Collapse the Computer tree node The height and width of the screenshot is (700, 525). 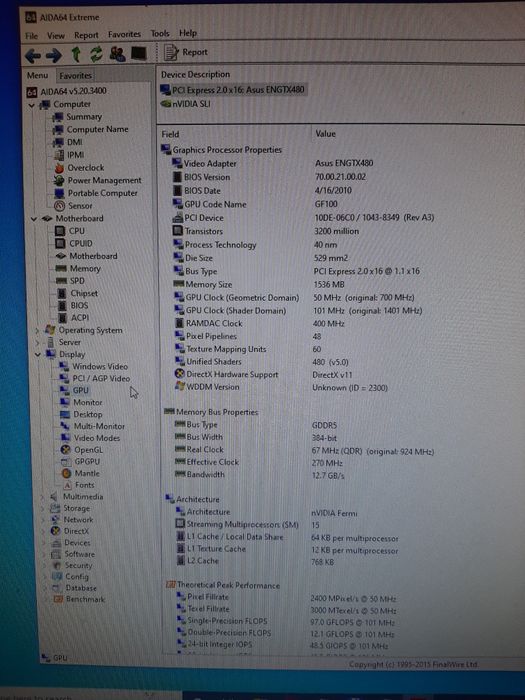click(x=32, y=105)
